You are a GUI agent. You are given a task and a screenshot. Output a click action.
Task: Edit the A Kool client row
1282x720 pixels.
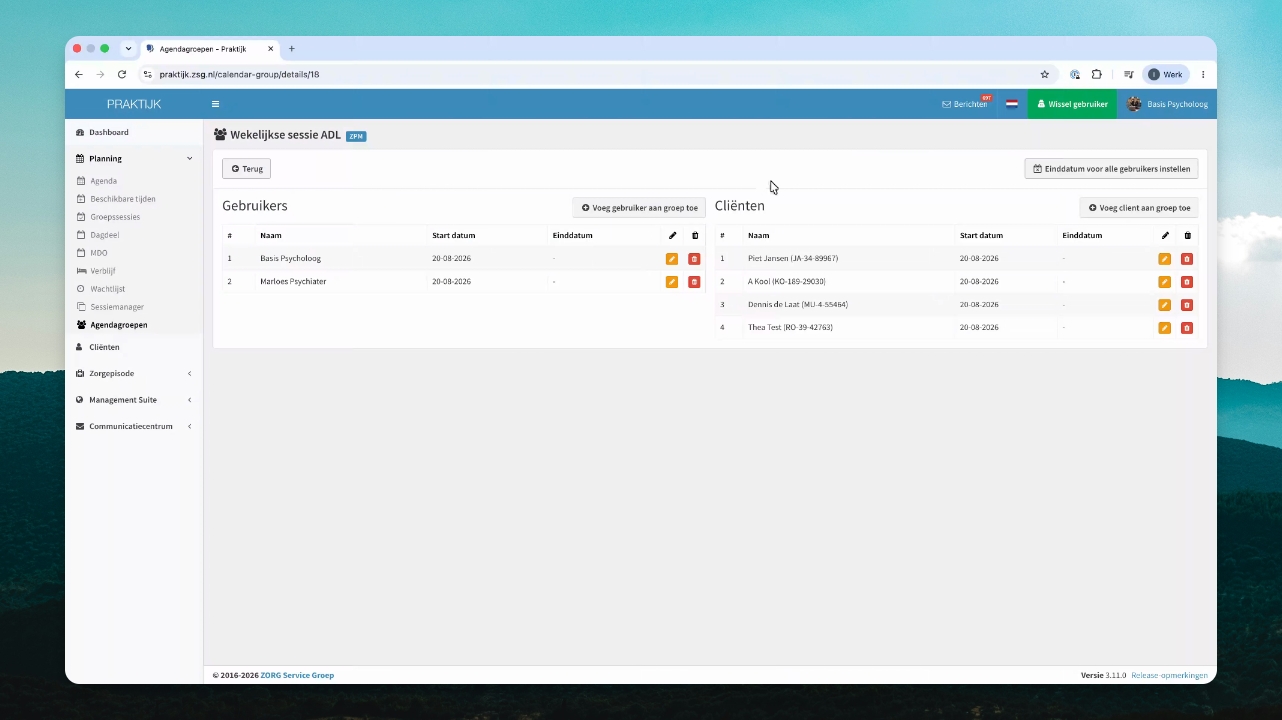pos(1164,282)
